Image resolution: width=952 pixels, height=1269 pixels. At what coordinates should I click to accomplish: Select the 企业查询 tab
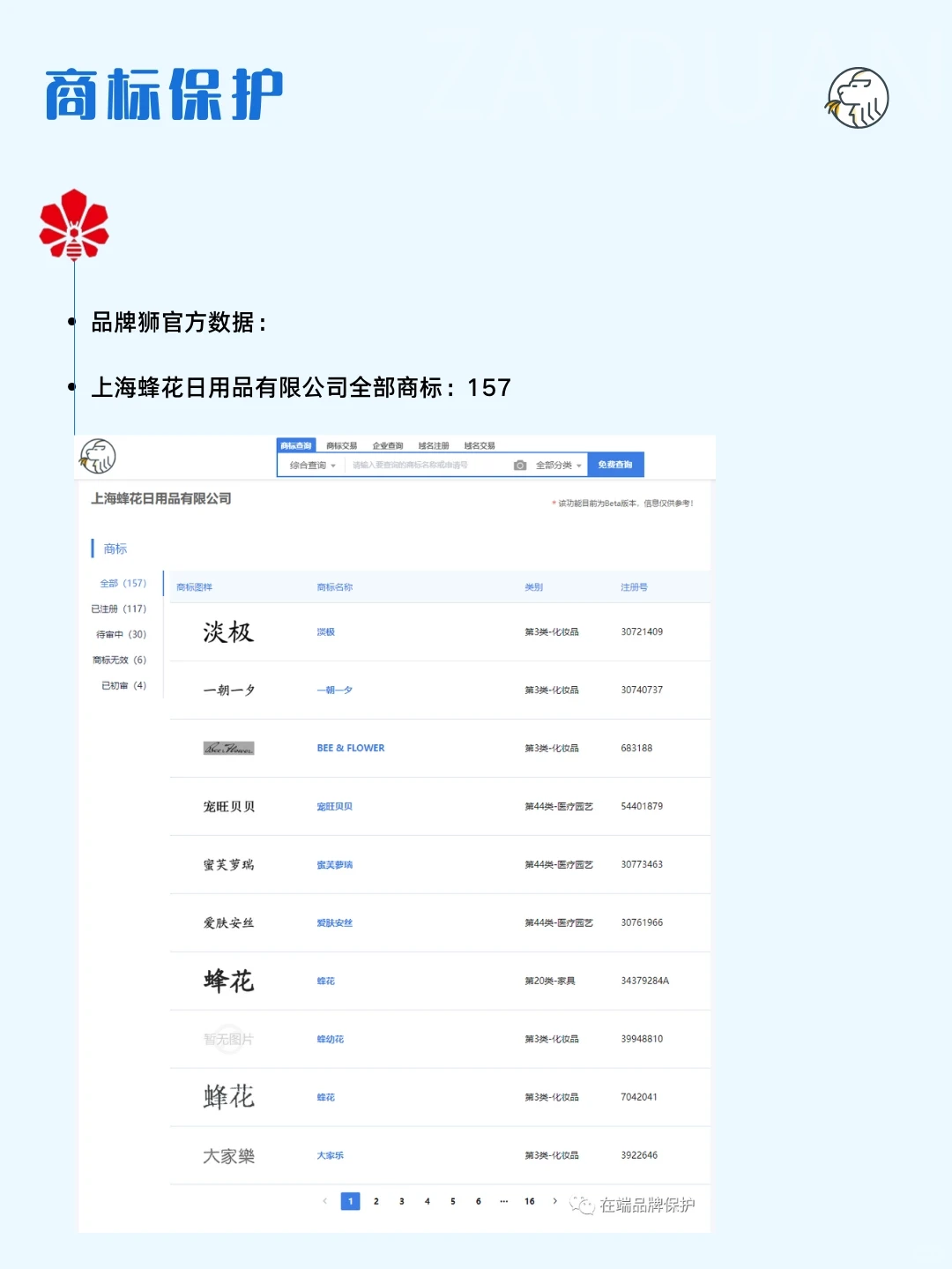(388, 446)
